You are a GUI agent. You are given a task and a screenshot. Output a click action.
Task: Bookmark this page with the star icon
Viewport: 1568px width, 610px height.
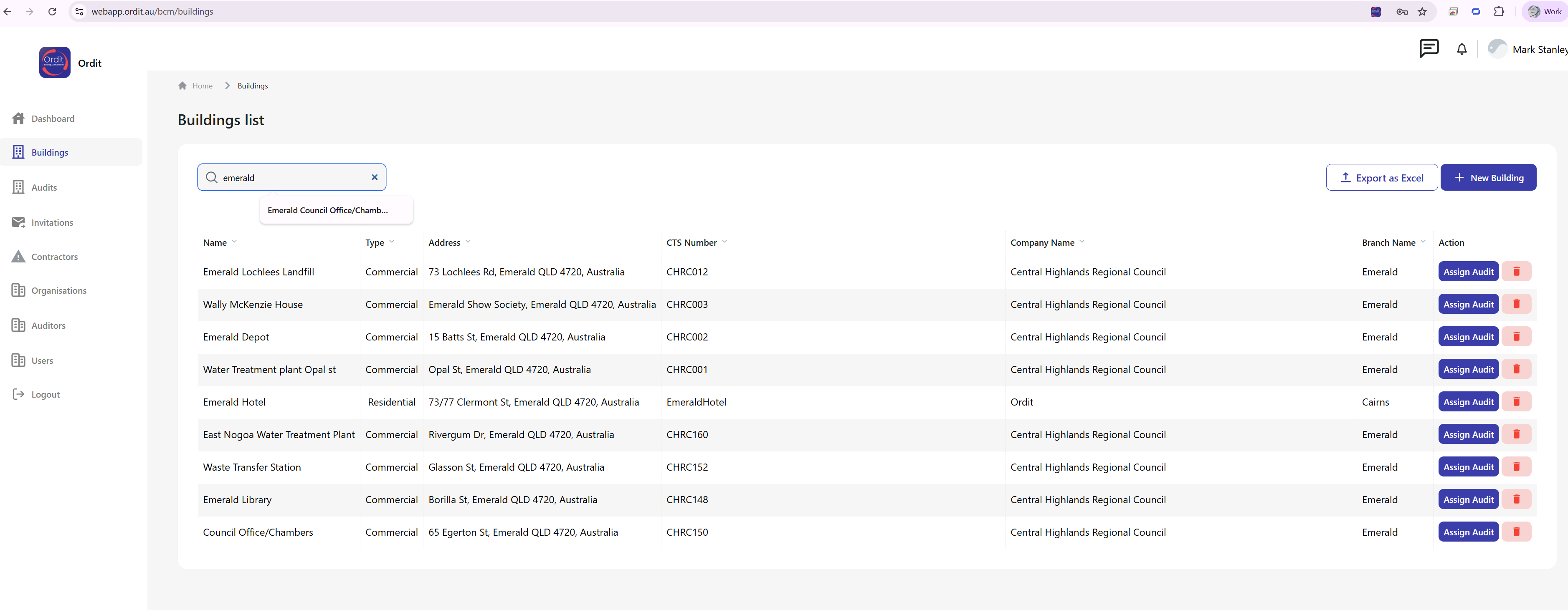click(1422, 12)
